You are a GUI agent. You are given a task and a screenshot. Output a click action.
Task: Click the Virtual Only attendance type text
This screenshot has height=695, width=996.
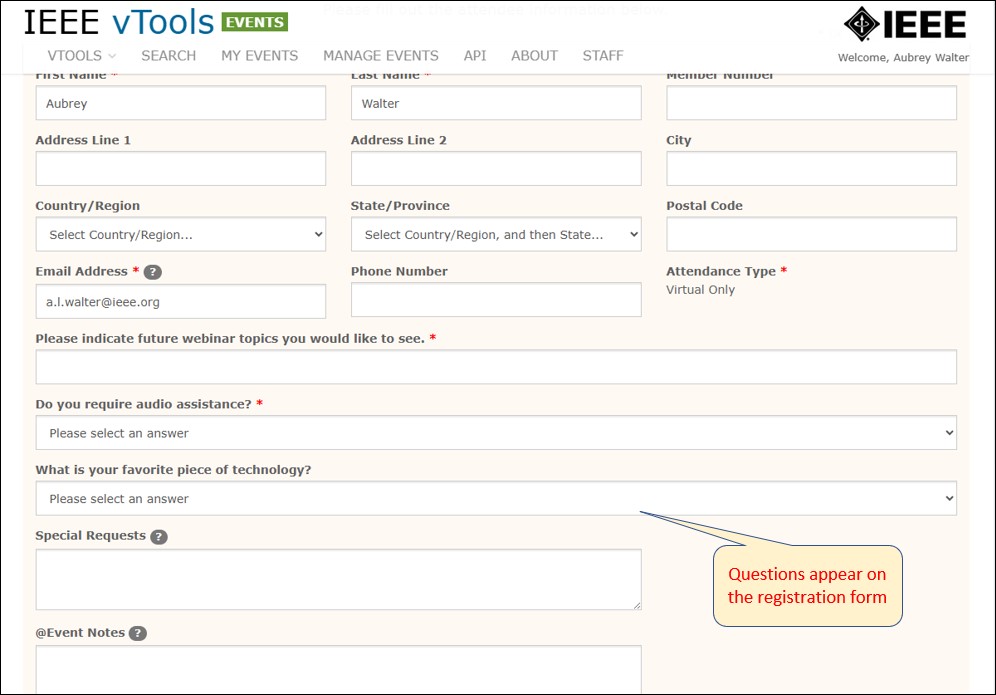700,290
